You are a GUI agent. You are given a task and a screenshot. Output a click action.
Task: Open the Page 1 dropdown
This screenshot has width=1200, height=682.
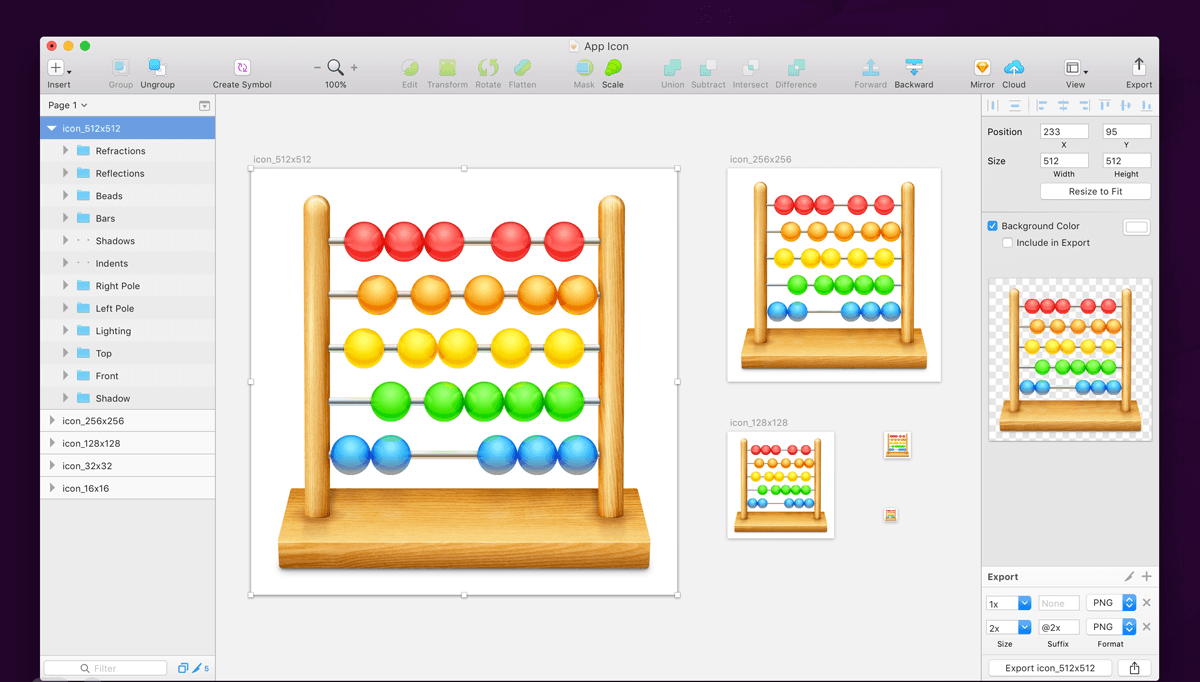pos(68,105)
